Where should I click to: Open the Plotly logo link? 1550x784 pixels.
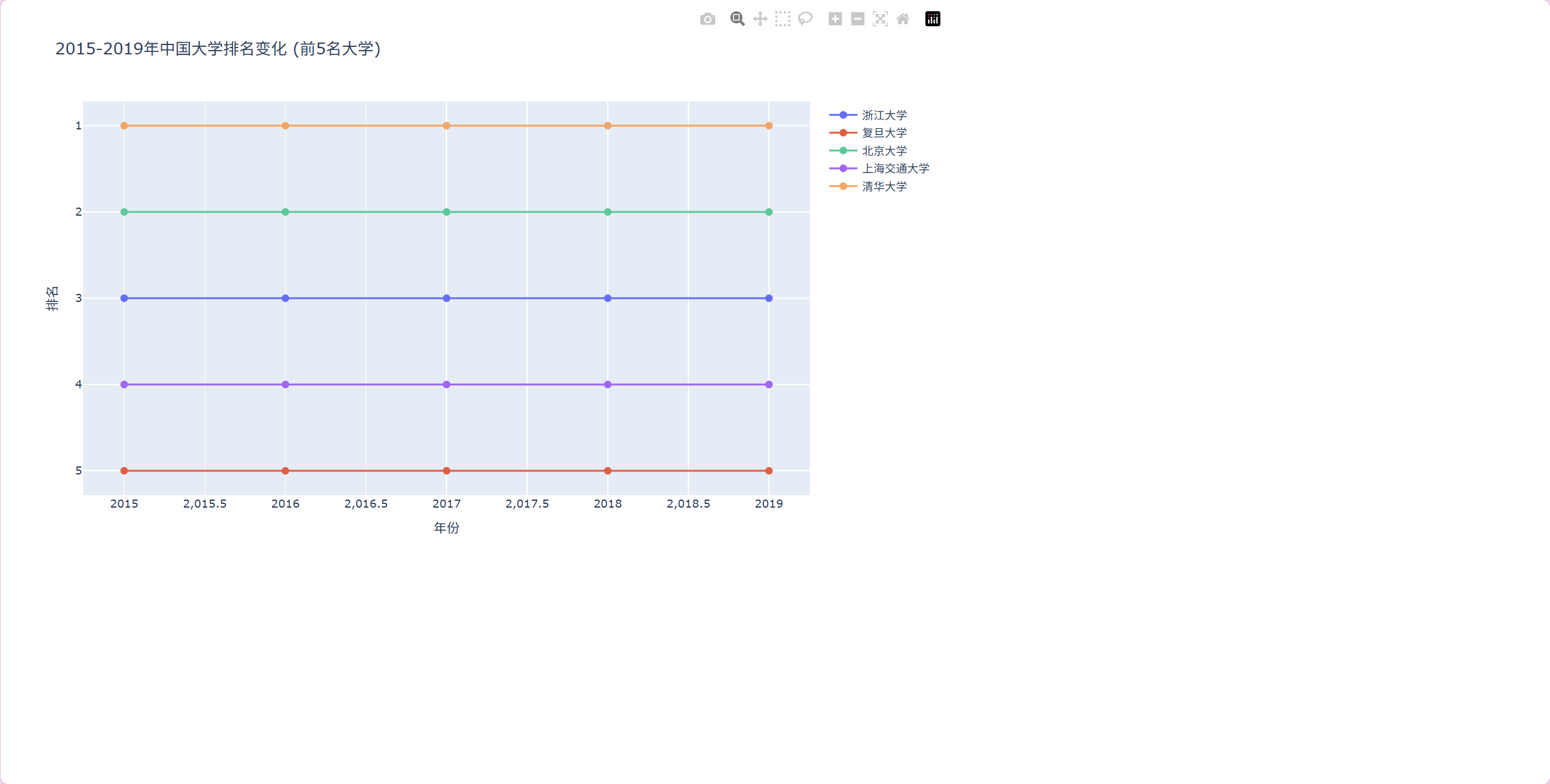(x=932, y=19)
